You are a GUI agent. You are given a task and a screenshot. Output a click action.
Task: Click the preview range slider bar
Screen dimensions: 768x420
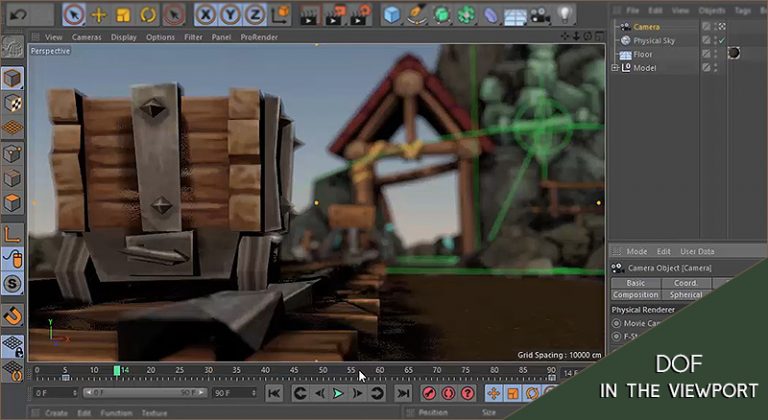(x=145, y=393)
